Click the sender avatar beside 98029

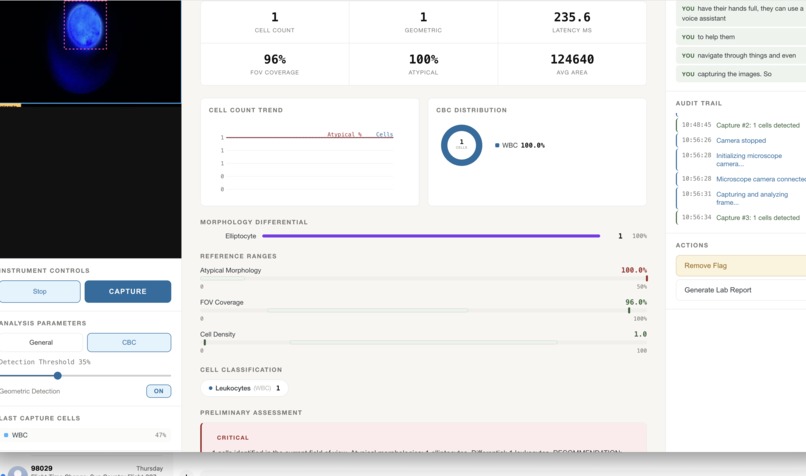click(x=17, y=472)
